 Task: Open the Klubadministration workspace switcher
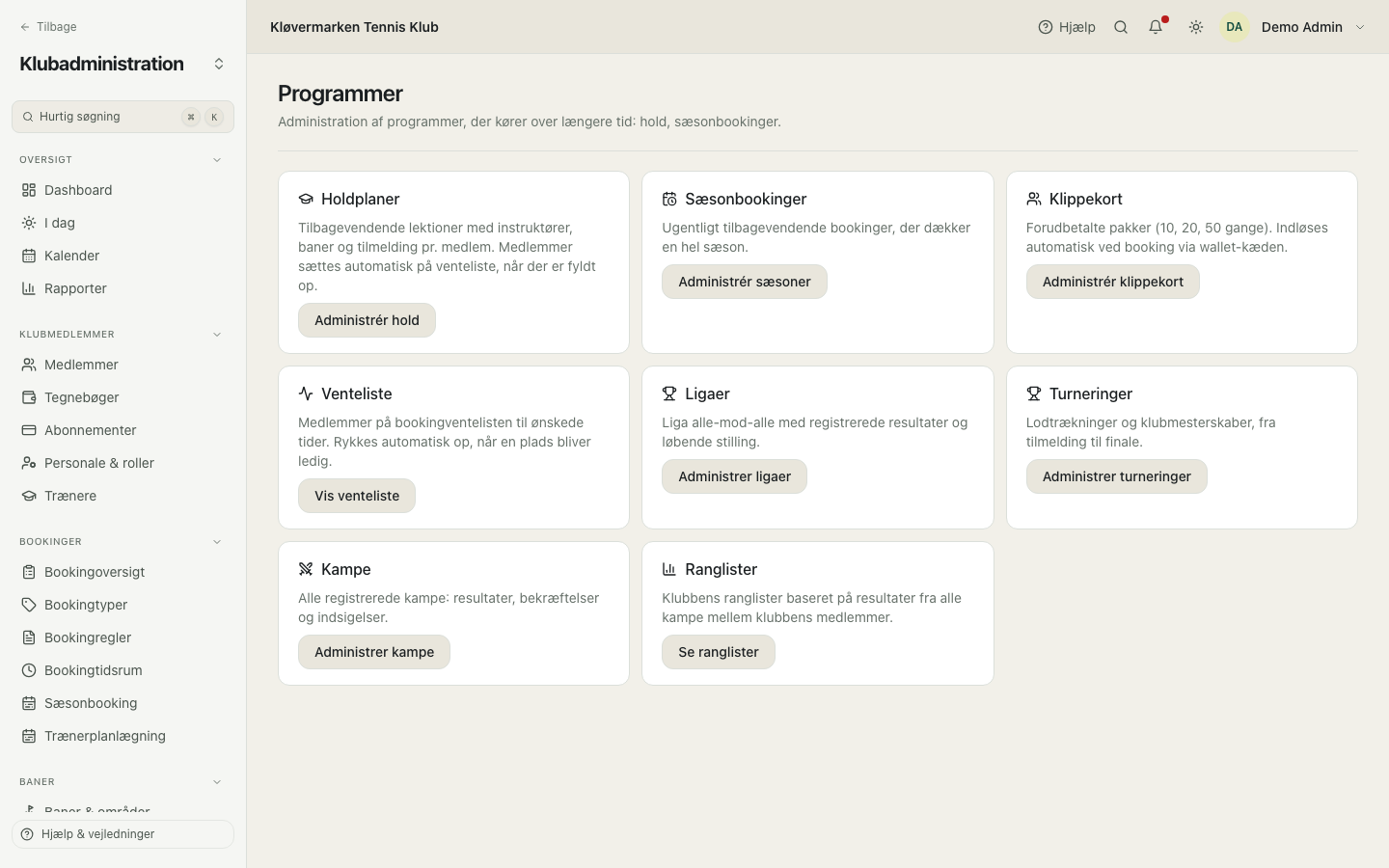pyautogui.click(x=219, y=64)
